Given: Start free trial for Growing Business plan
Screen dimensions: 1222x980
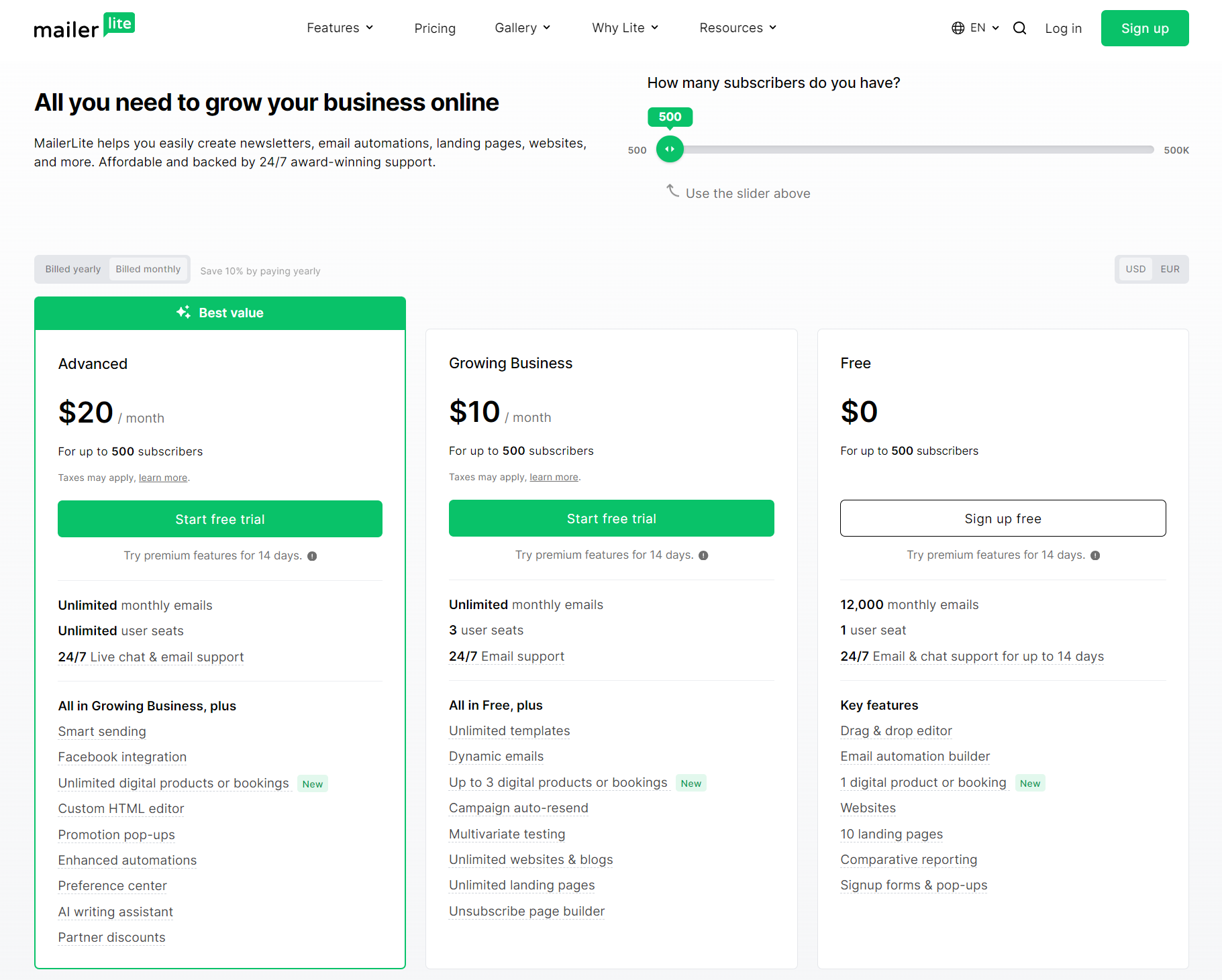Looking at the screenshot, I should 611,519.
